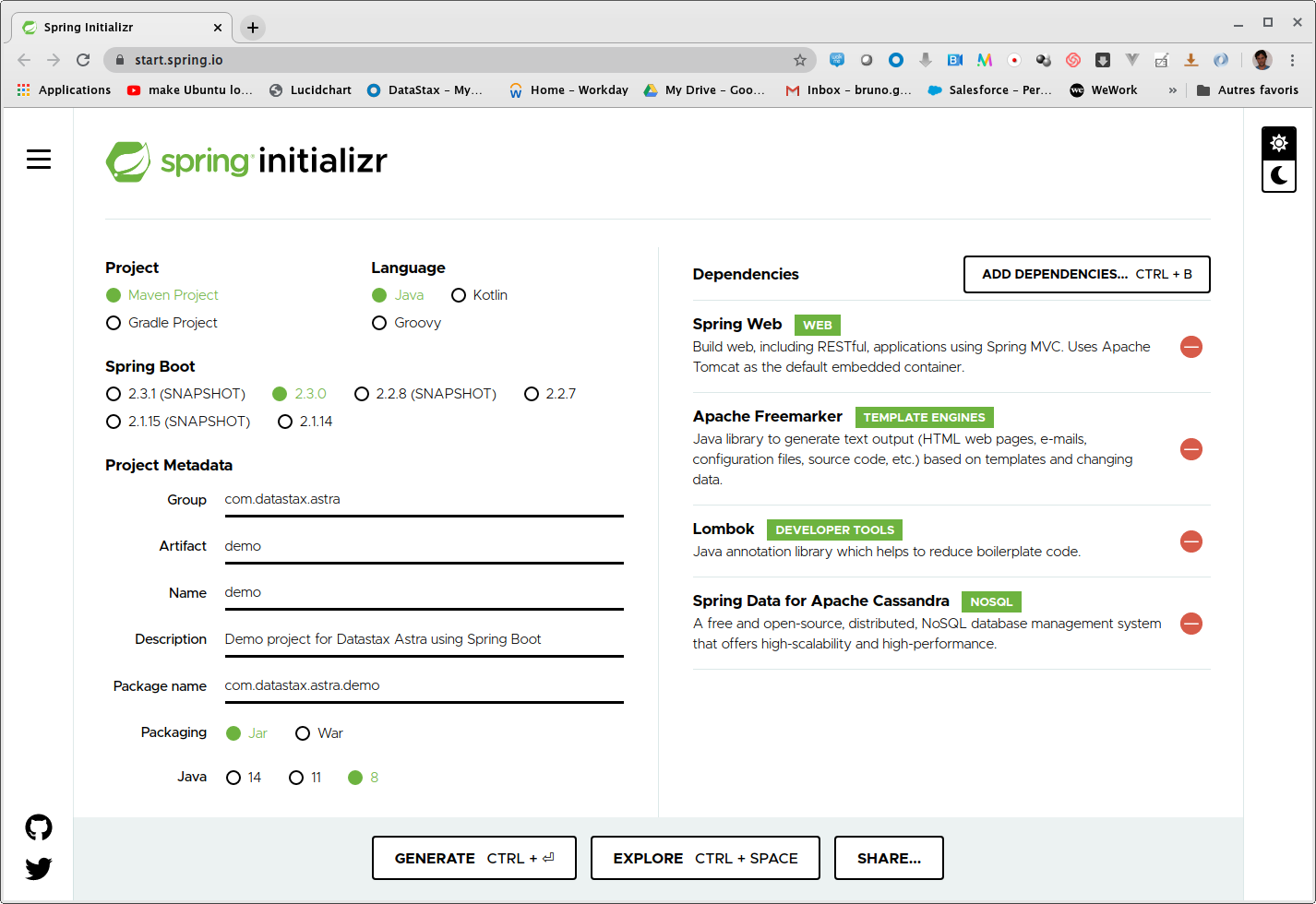This screenshot has height=904, width=1316.
Task: Click the site lock icon in address bar
Action: (119, 60)
